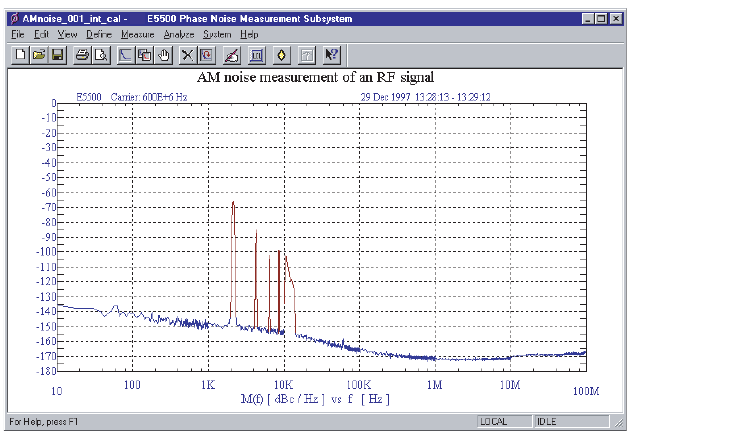This screenshot has height=434, width=729.
Task: Click the context help arrow-question icon
Action: click(x=332, y=55)
